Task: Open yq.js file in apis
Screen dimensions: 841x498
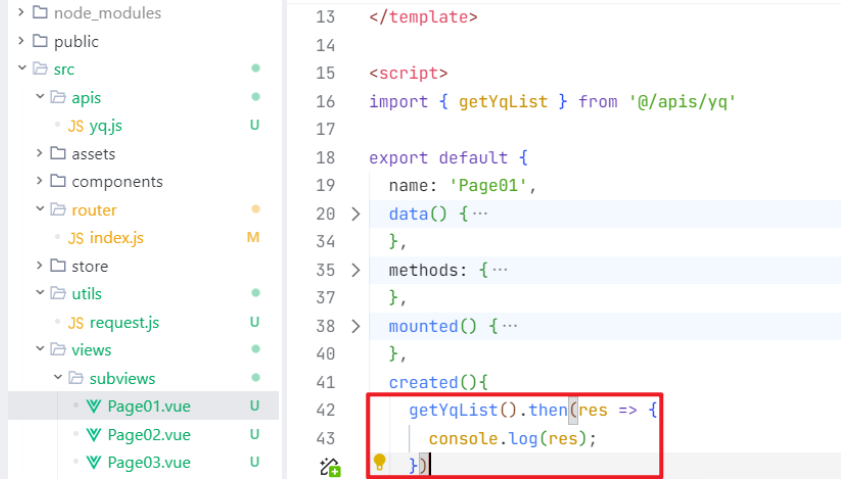Action: click(x=106, y=126)
